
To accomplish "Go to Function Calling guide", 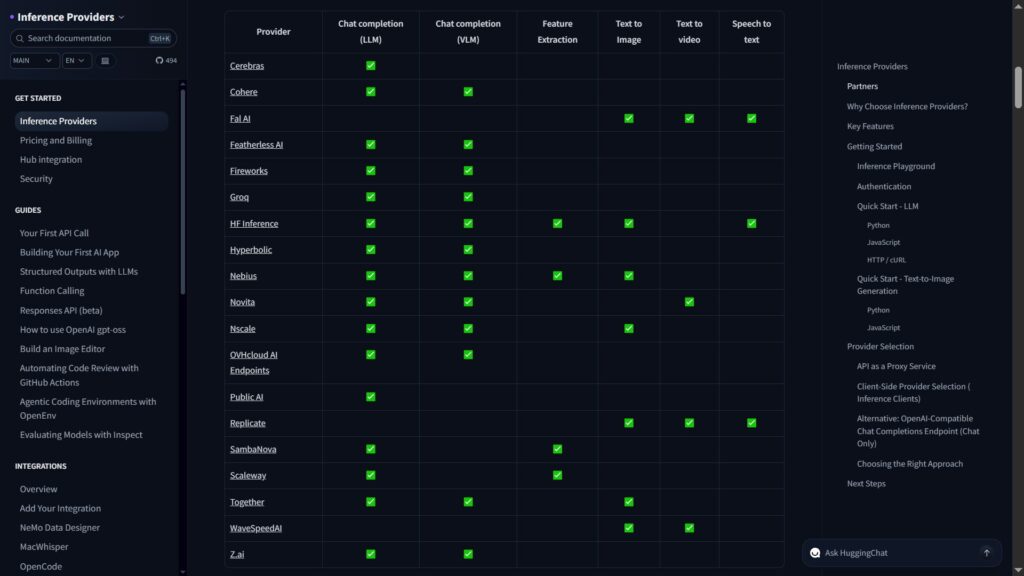I will (52, 291).
